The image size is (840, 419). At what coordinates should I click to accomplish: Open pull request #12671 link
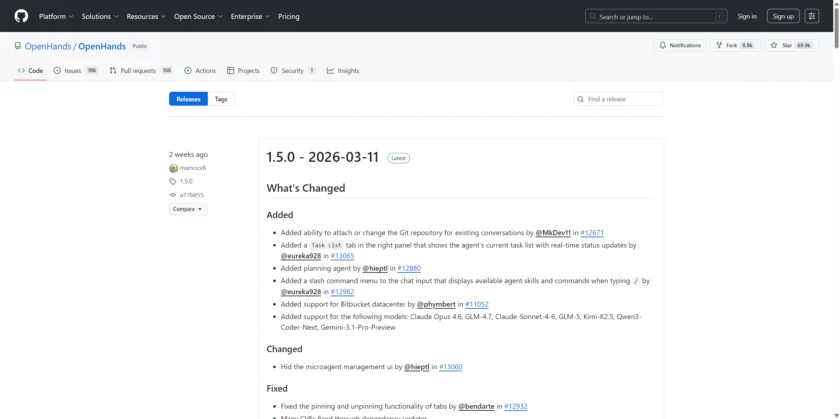click(592, 232)
